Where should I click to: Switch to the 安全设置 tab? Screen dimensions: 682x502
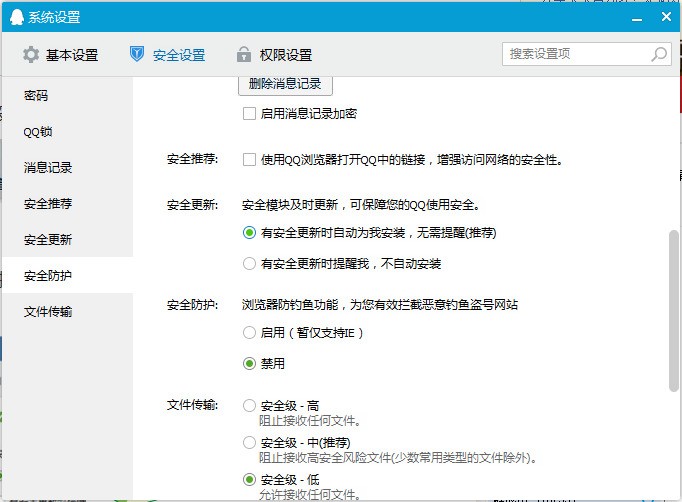click(x=167, y=55)
